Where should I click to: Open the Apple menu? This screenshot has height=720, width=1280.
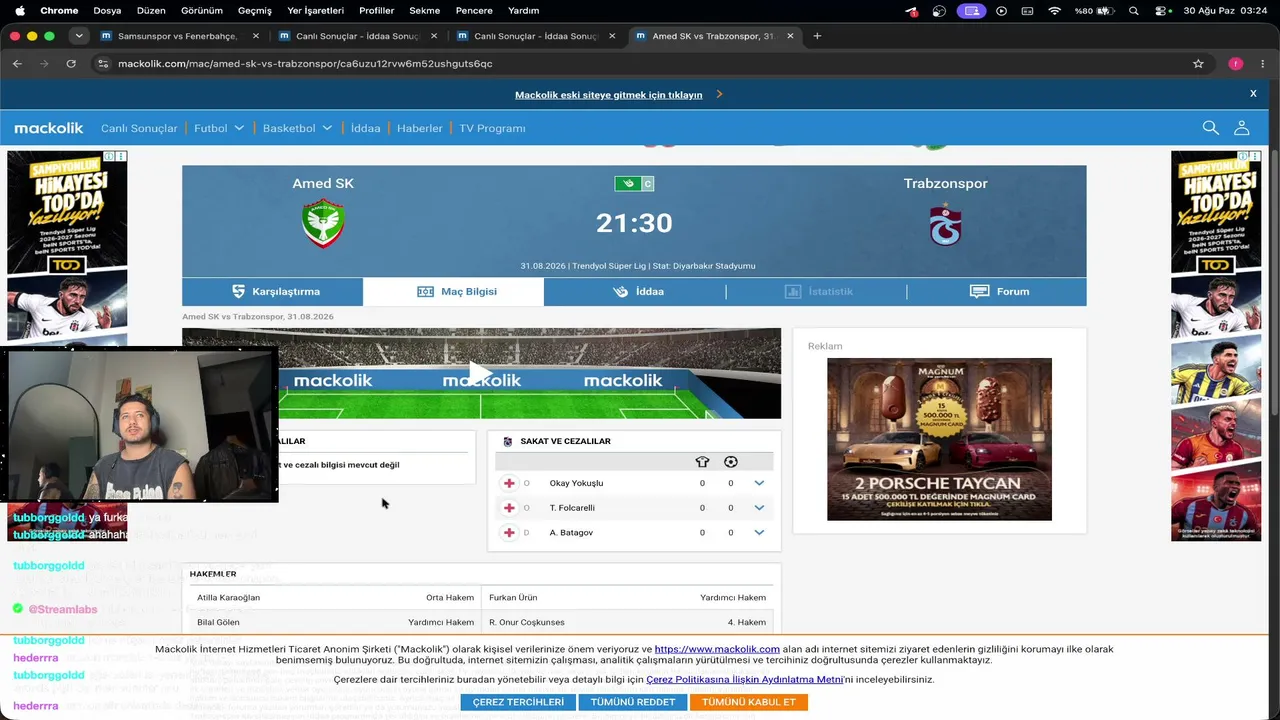pyautogui.click(x=19, y=11)
